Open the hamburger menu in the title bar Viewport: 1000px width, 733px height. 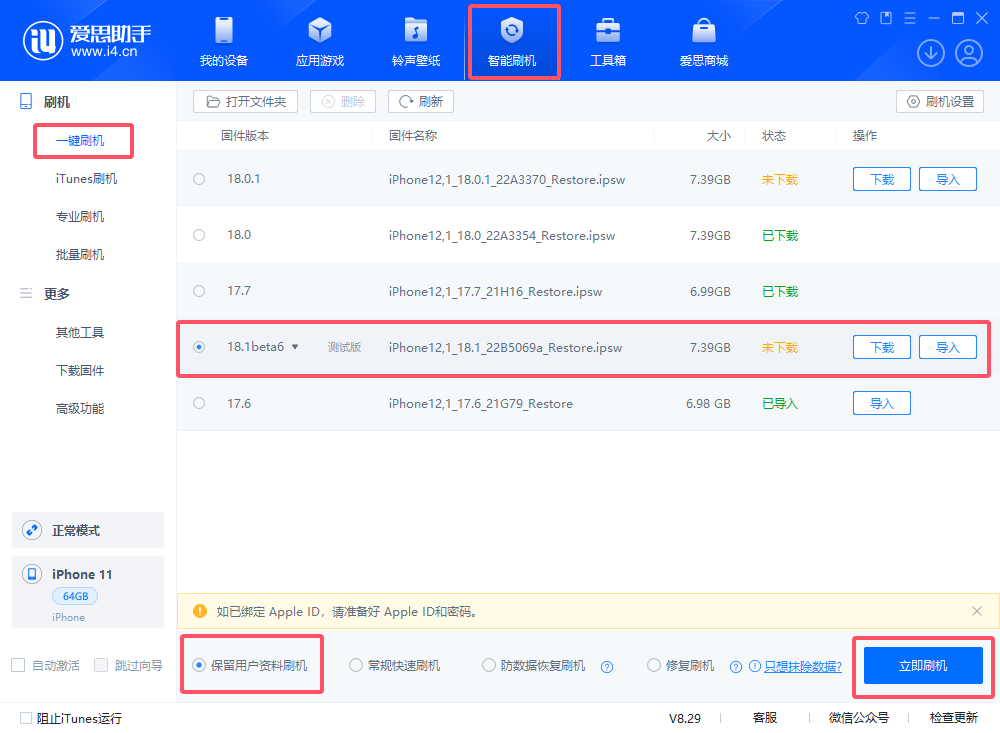pyautogui.click(x=908, y=17)
